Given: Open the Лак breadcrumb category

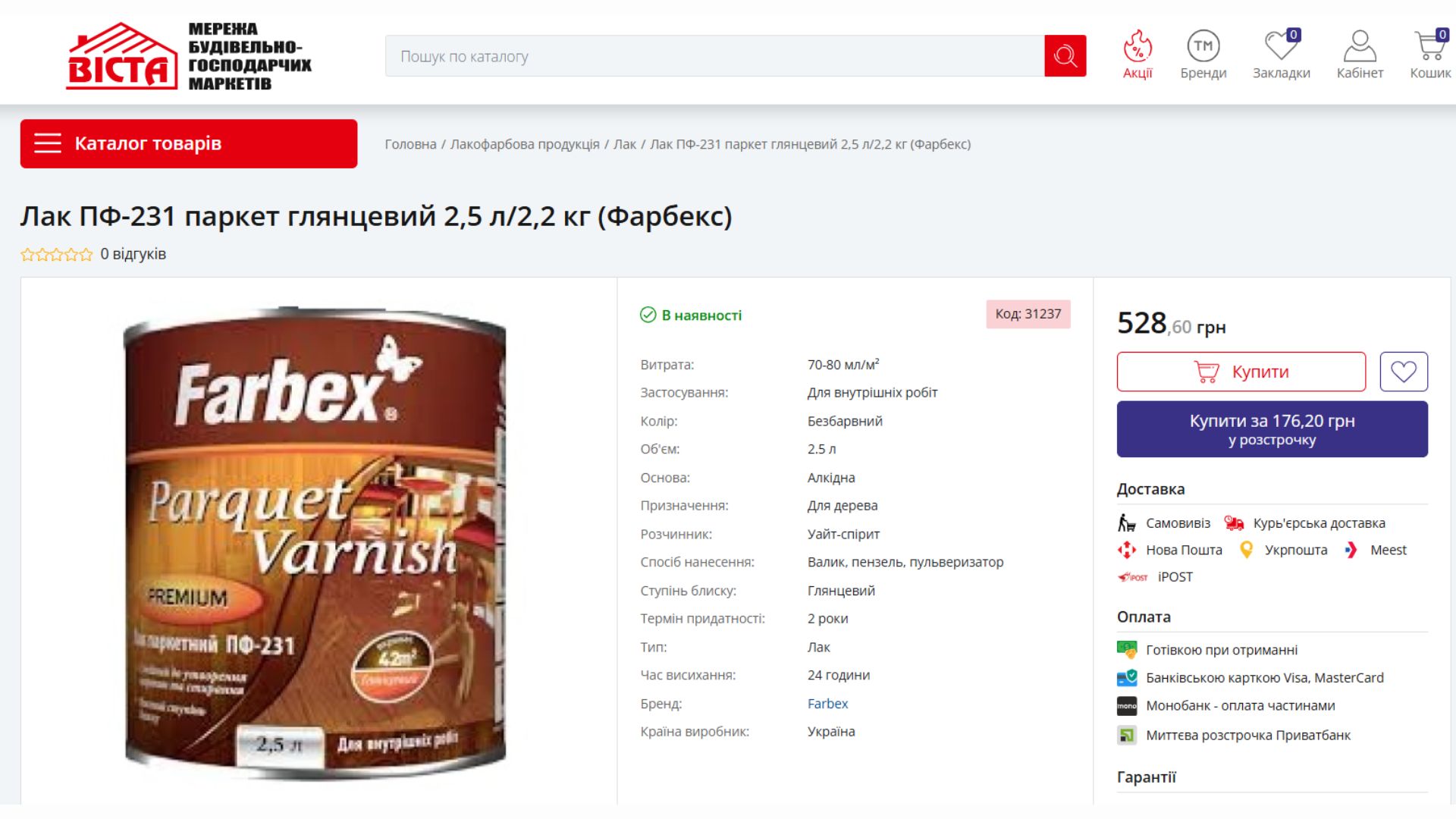Looking at the screenshot, I should click(x=625, y=144).
